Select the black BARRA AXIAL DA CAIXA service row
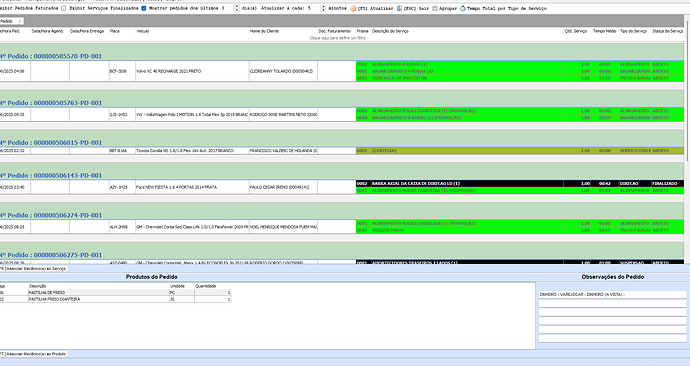This screenshot has width=690, height=366. tap(520, 183)
